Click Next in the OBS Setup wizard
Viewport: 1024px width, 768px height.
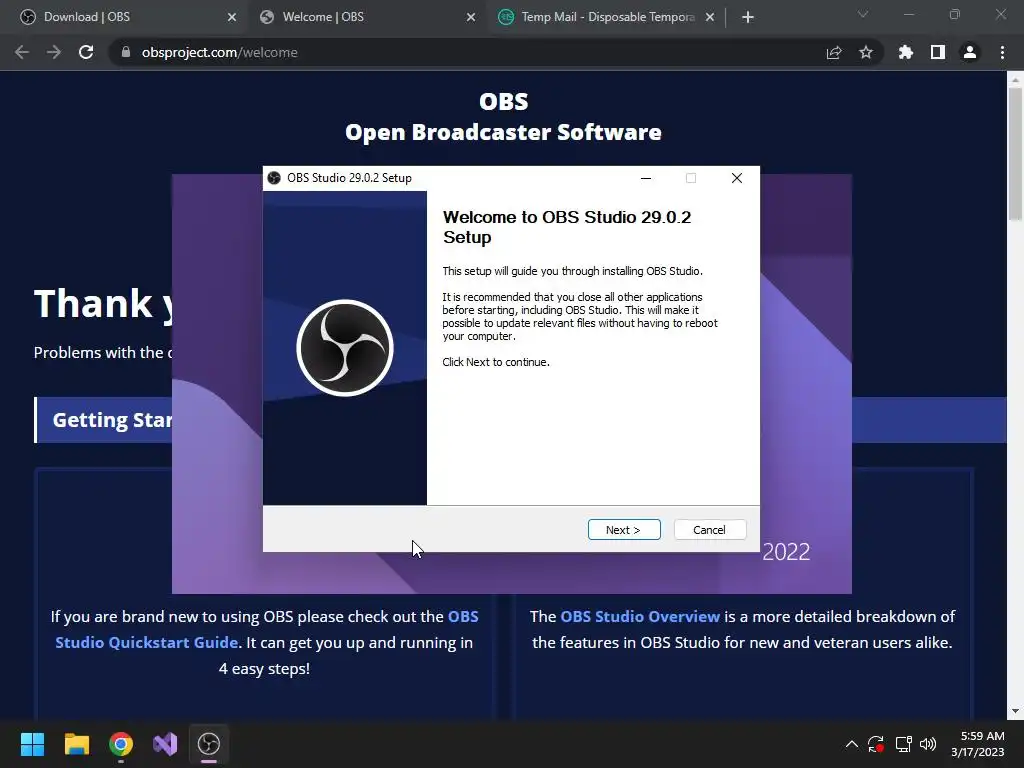click(x=624, y=530)
